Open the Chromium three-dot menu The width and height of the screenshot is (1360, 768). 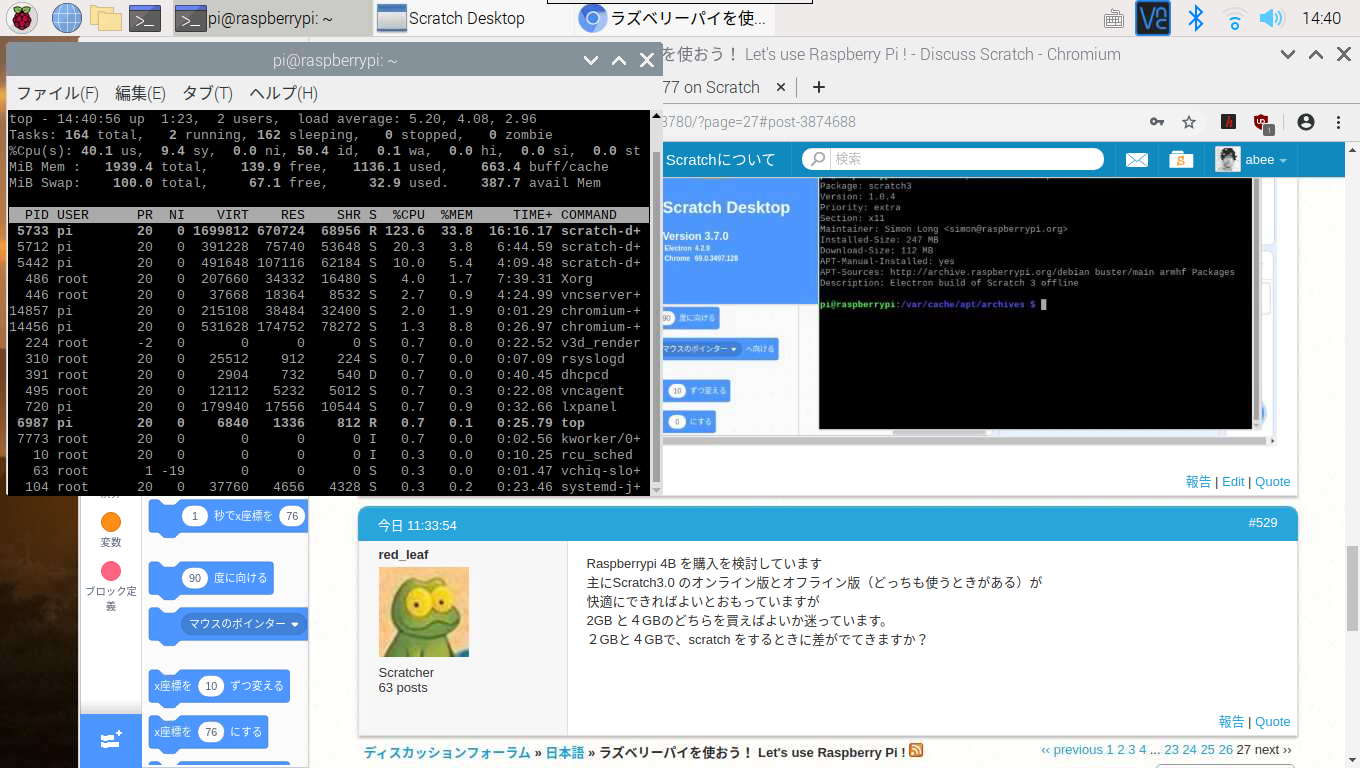pyautogui.click(x=1338, y=122)
